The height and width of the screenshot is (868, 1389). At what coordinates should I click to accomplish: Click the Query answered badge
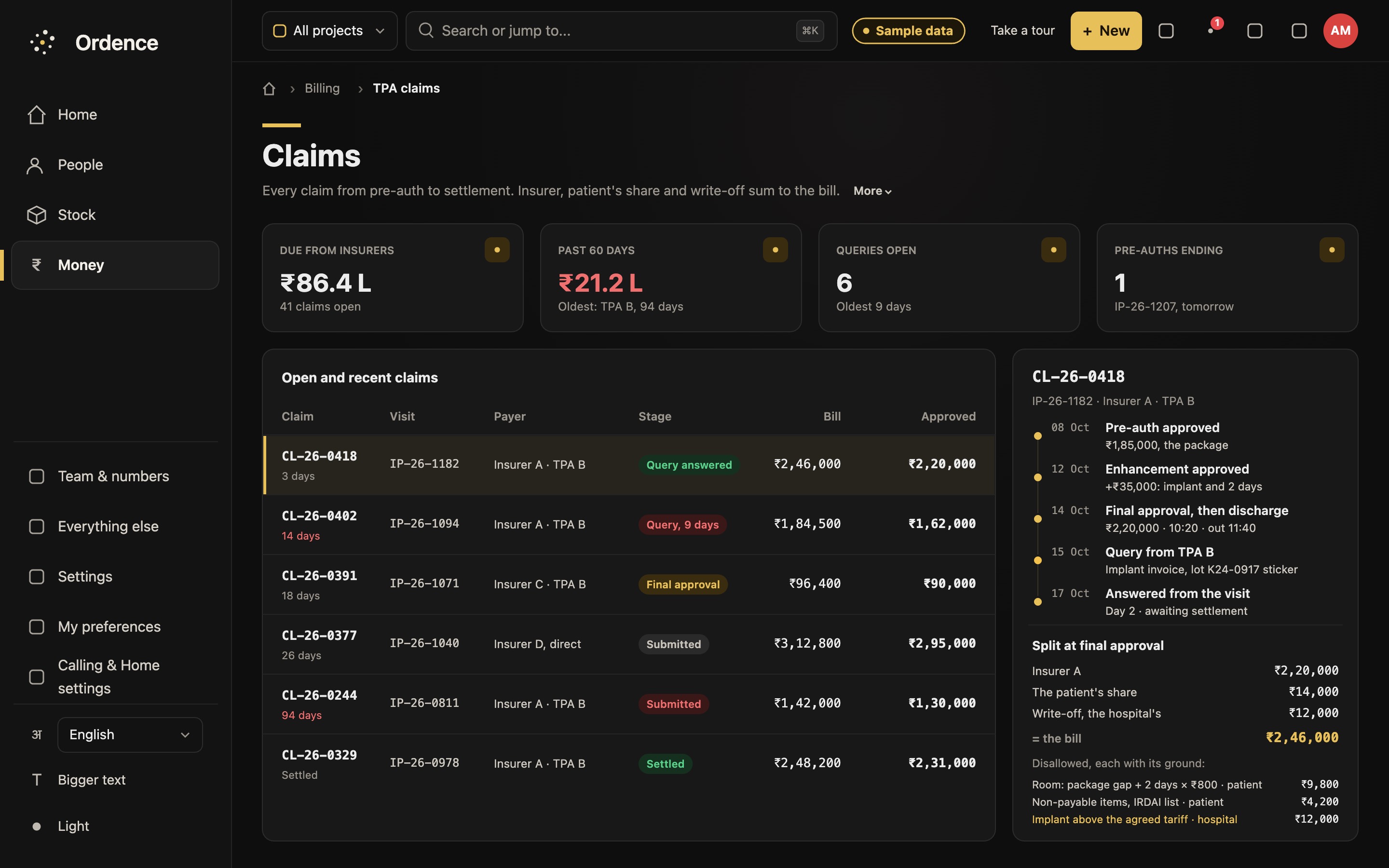pos(689,465)
